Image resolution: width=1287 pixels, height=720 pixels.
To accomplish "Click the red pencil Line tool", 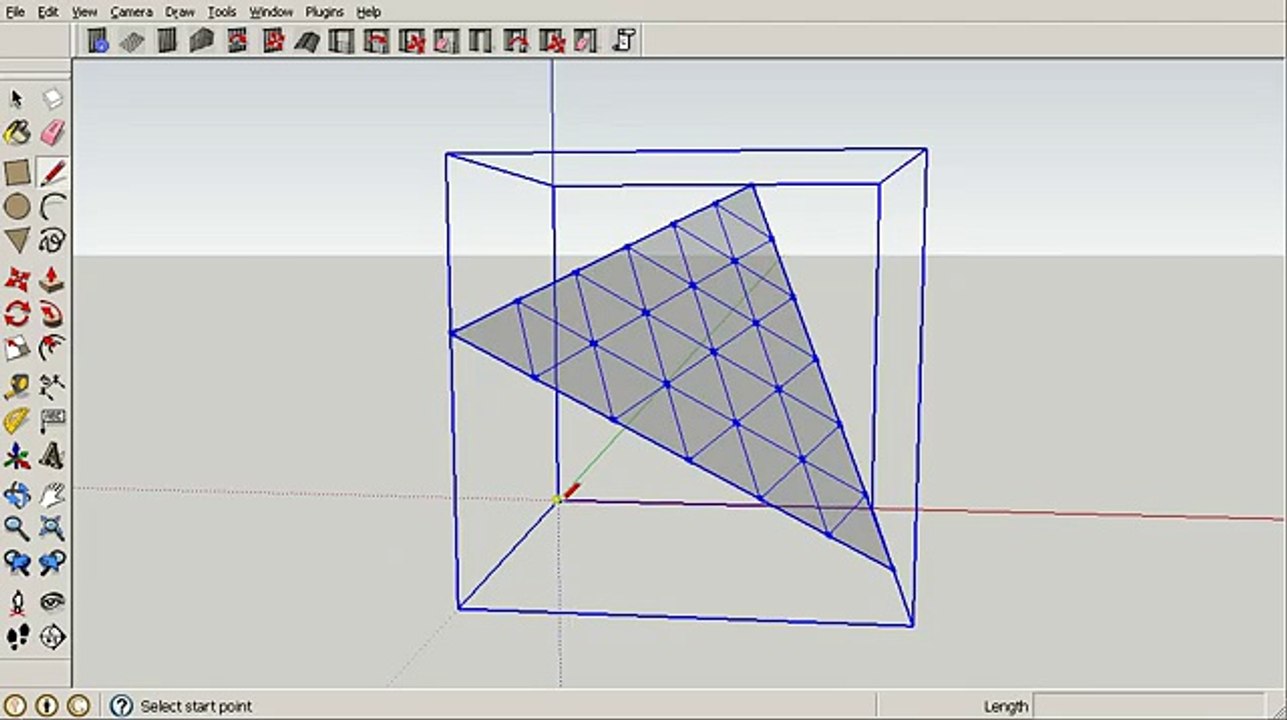I will coord(52,172).
